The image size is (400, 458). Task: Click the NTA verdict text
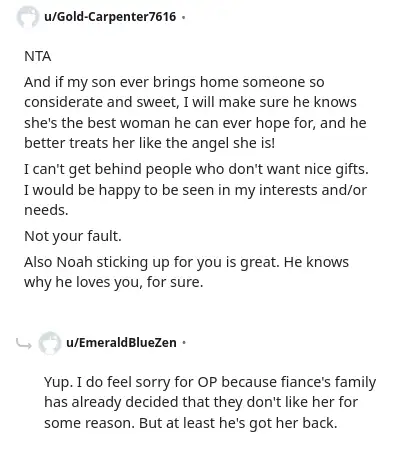click(x=38, y=56)
